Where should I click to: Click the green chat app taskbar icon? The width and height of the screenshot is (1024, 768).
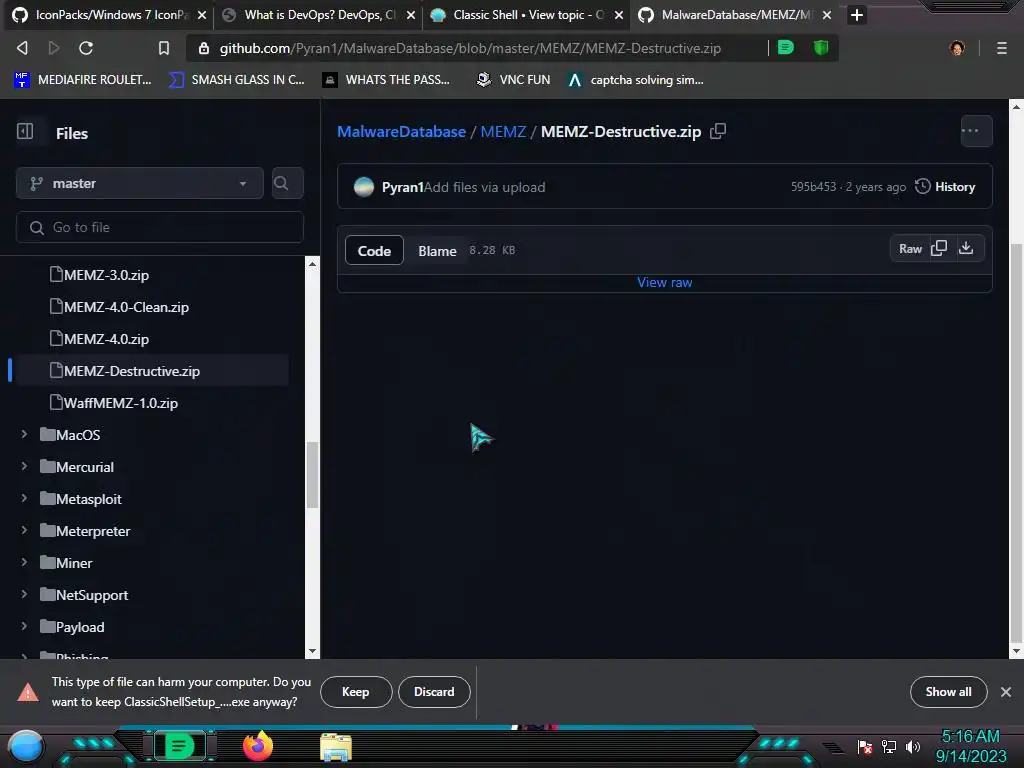pyautogui.click(x=180, y=746)
